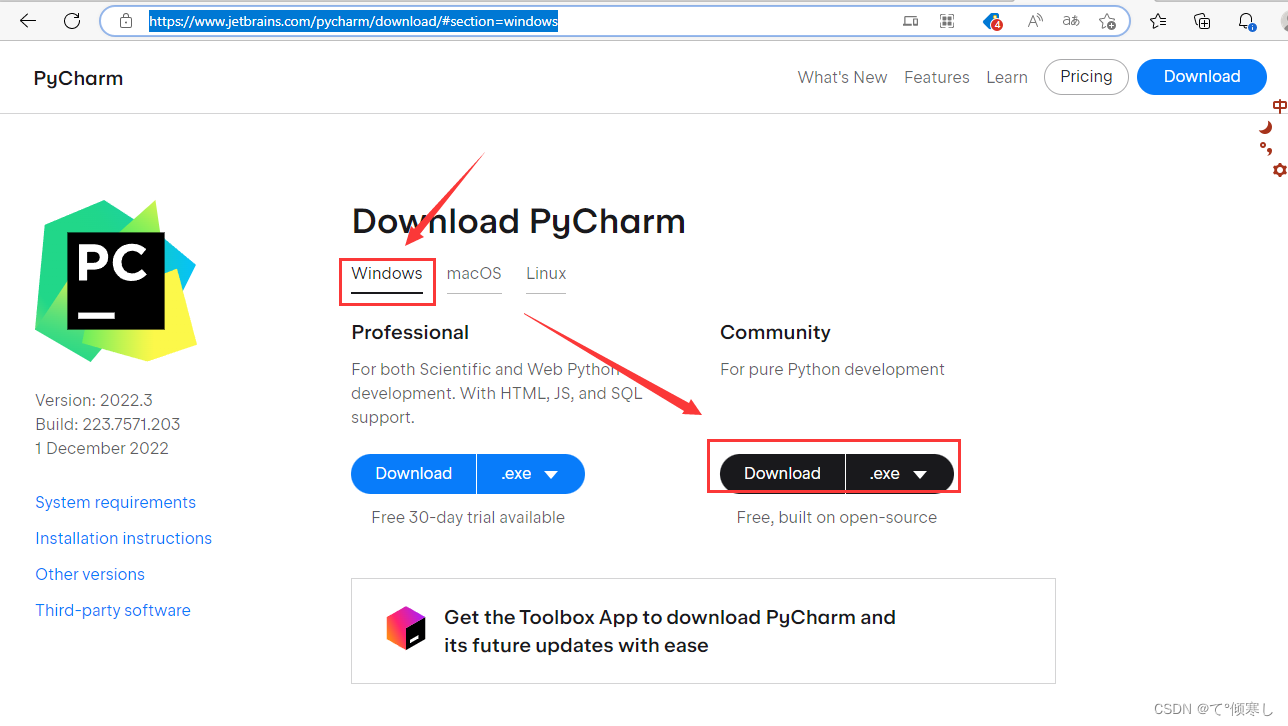The width and height of the screenshot is (1288, 726).
Task: Click the 'For pure Python development' text
Action: pyautogui.click(x=832, y=369)
